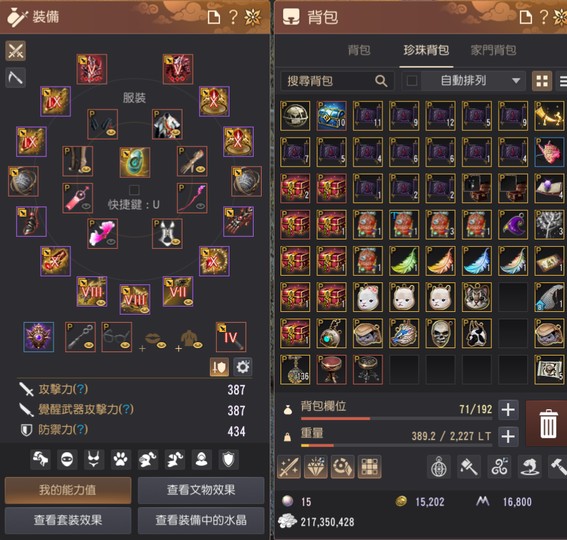Open equipment settings gear icon
567x540 pixels.
[x=243, y=367]
